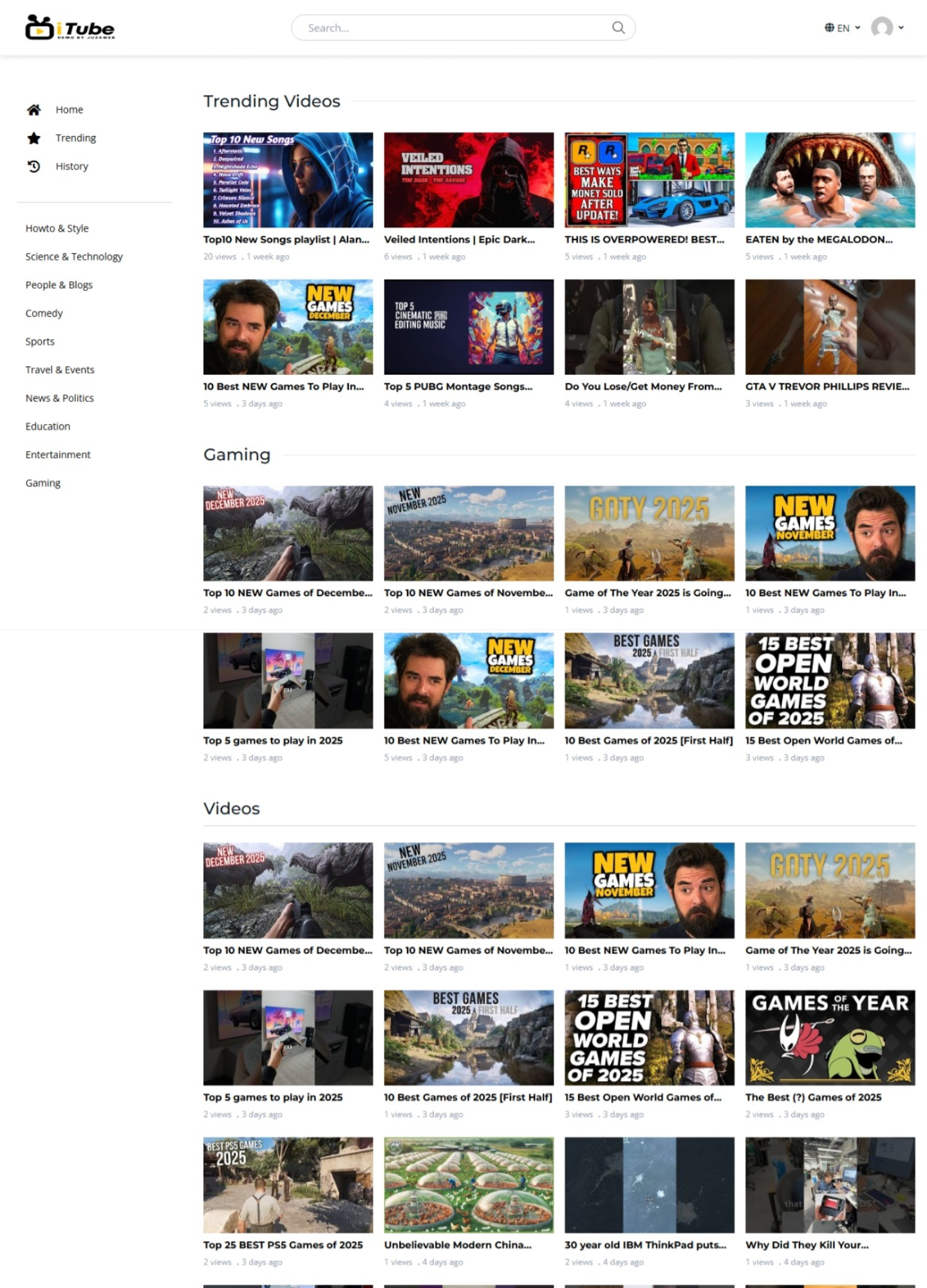Screen dimensions: 927x1288
Task: Open History in sidebar
Action: (x=71, y=166)
